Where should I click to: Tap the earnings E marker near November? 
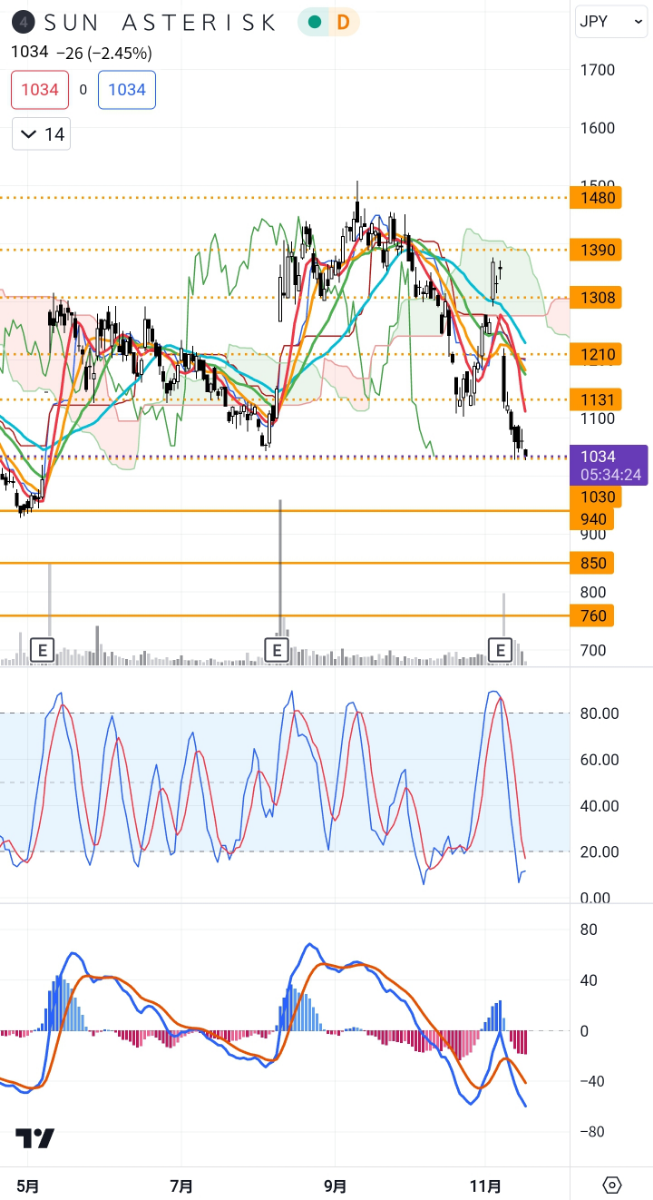[500, 650]
